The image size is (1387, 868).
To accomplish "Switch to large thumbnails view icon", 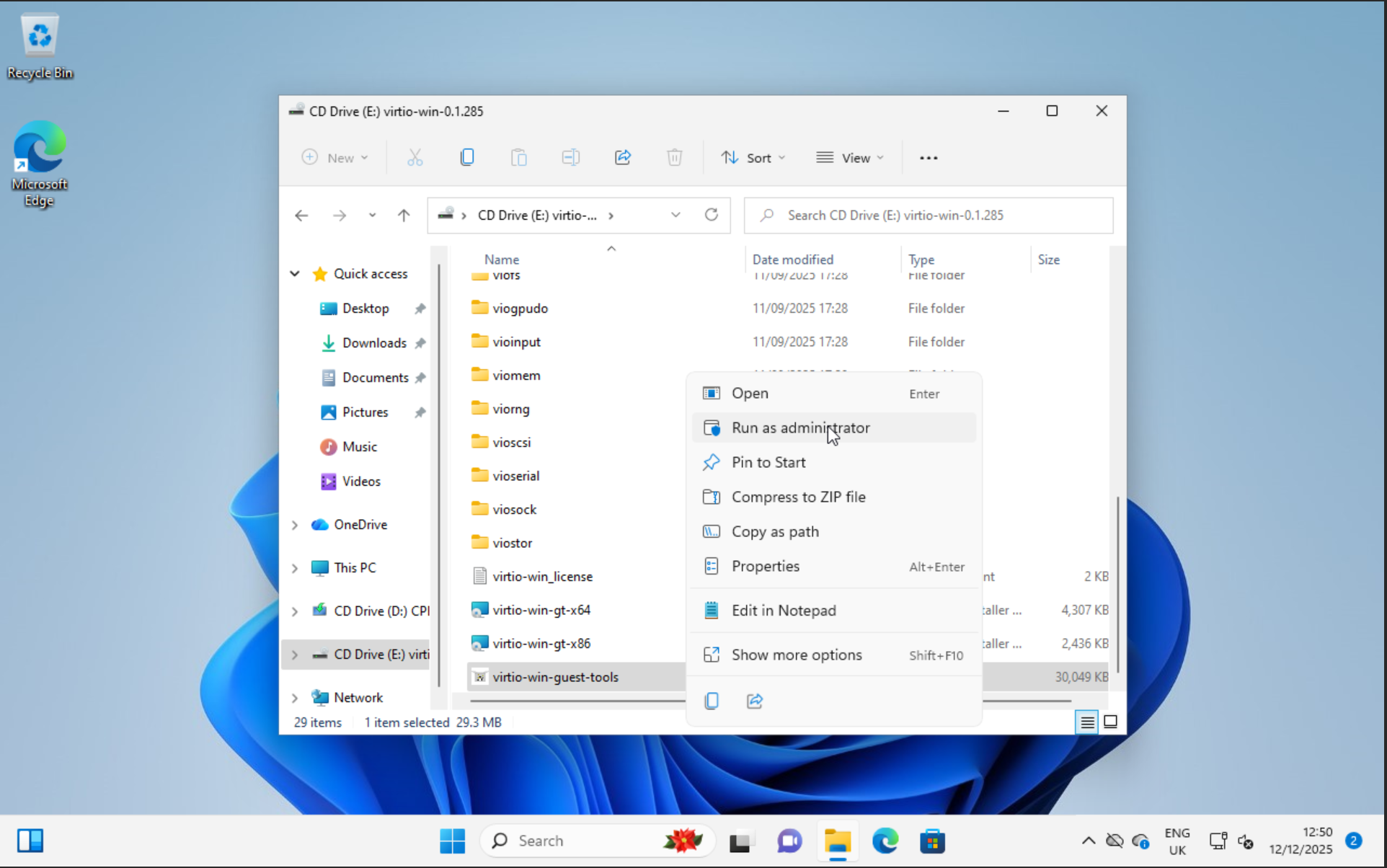I will (1111, 722).
